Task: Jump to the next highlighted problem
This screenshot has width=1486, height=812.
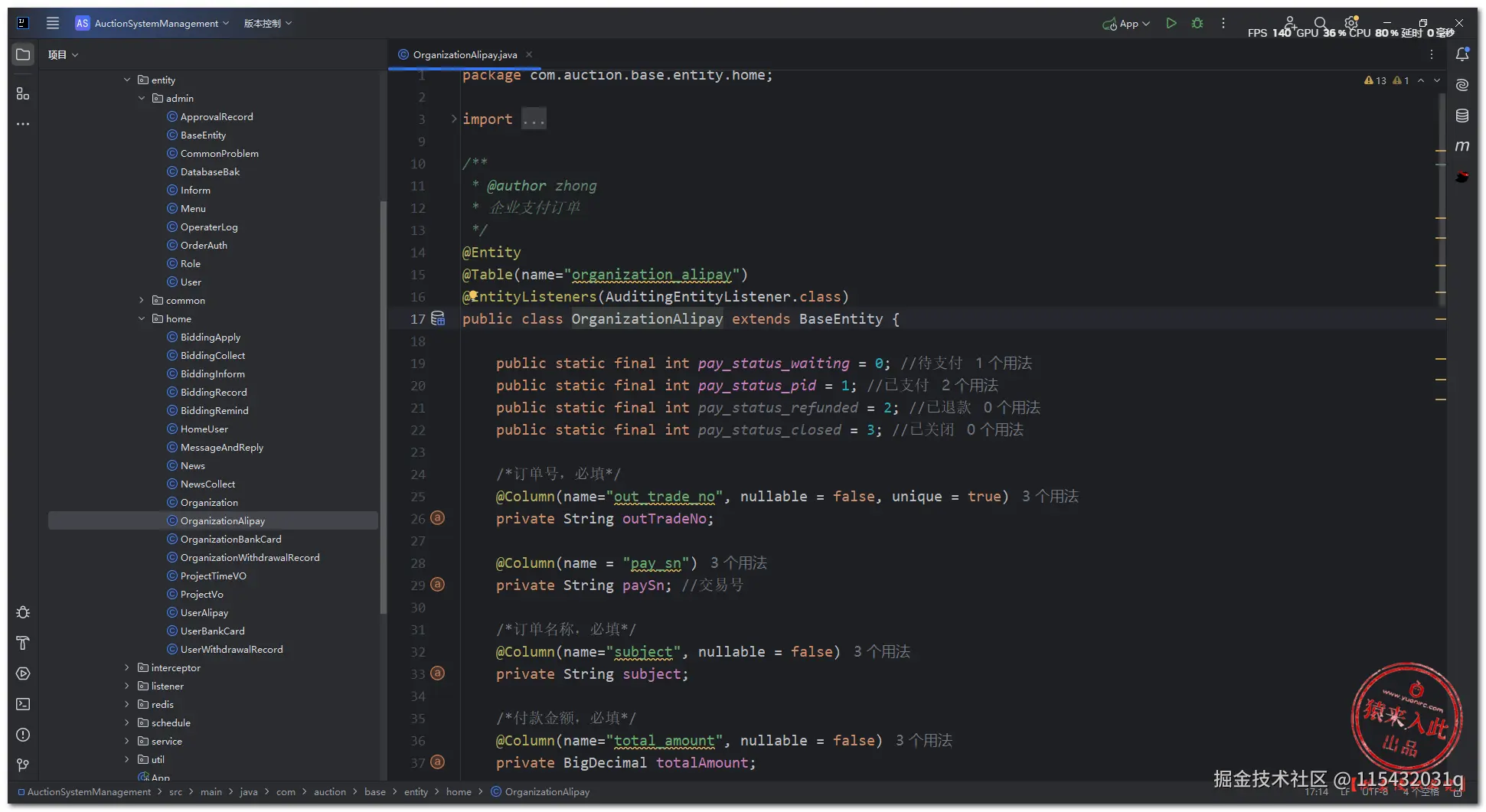Action: (1437, 80)
